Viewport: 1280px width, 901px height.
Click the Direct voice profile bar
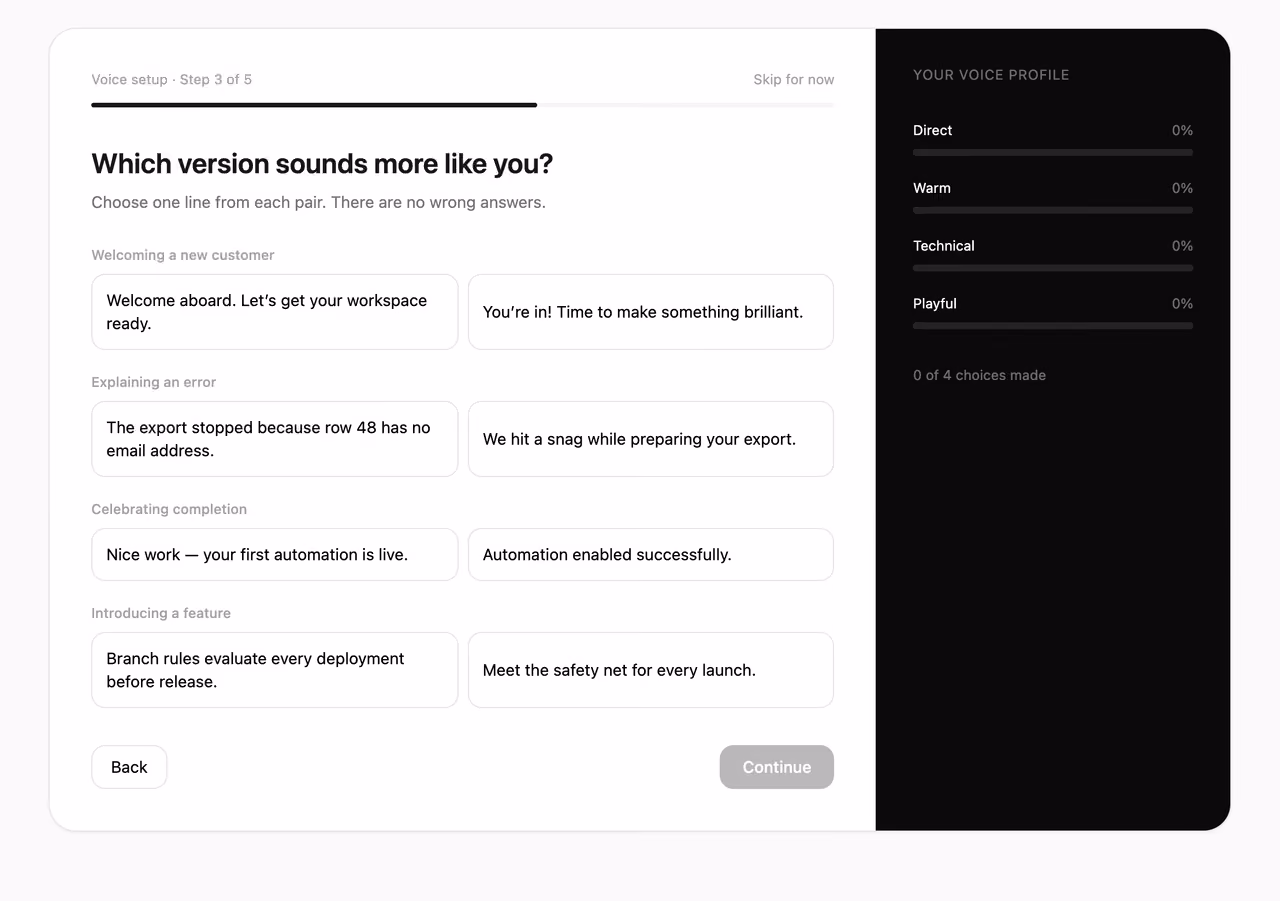1053,153
